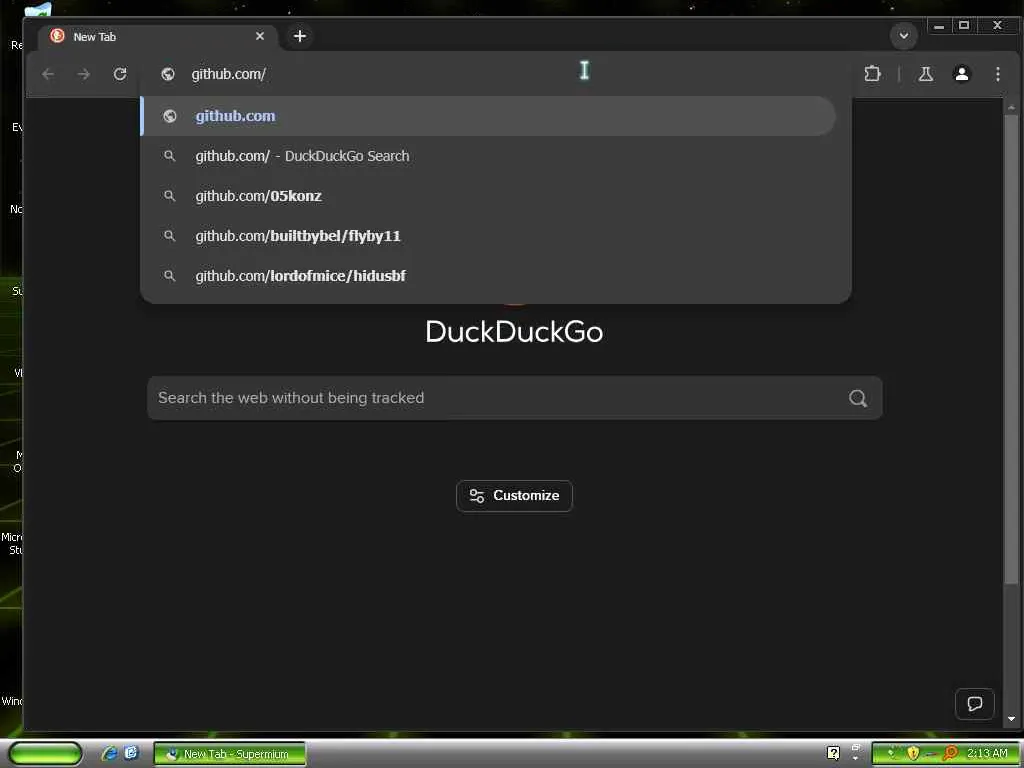Activate New Tab - Supermium taskbar button

point(229,754)
